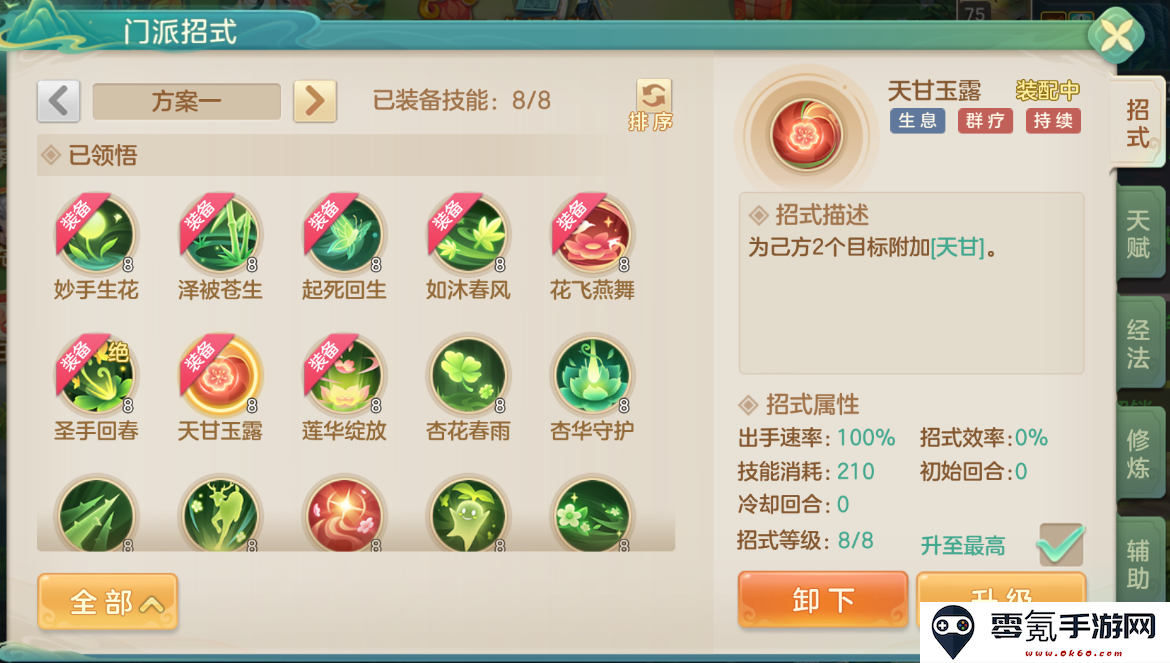Open the 修炼 side tab
This screenshot has width=1170, height=663.
click(1139, 453)
